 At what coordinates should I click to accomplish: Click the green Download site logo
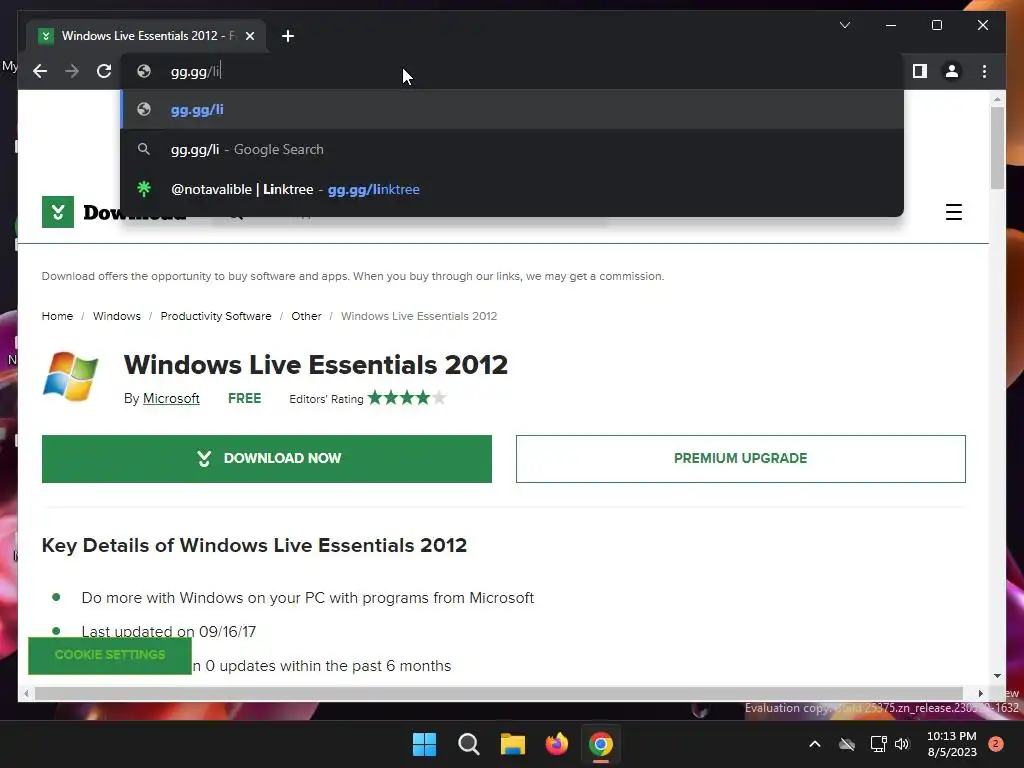(57, 212)
